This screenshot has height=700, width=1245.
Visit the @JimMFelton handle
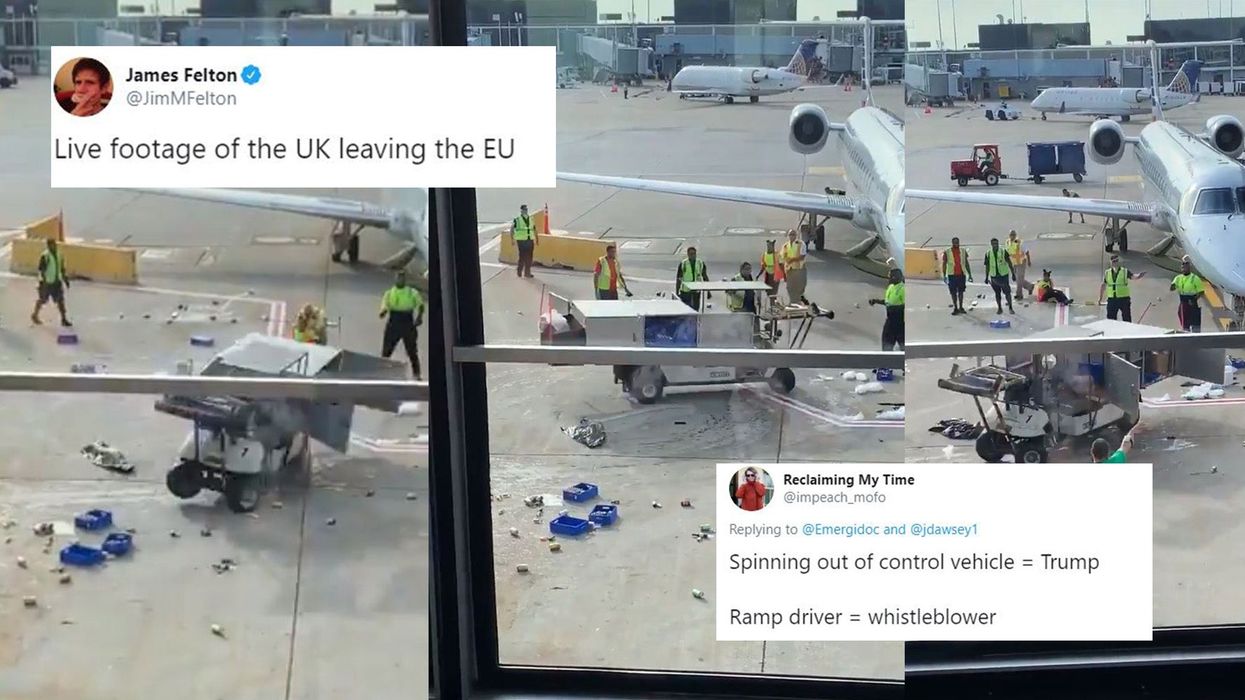pos(181,99)
